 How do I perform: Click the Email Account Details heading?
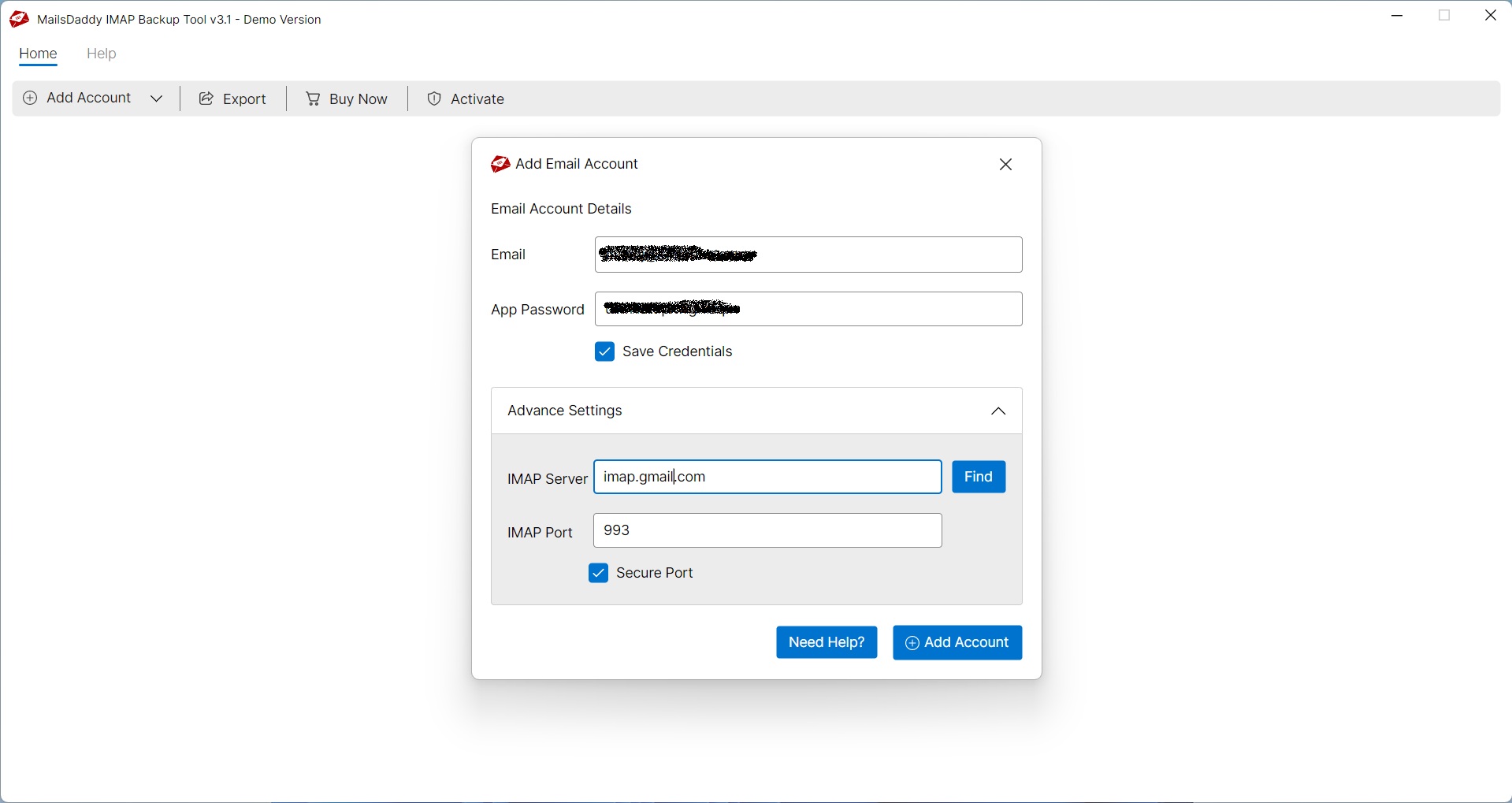[x=561, y=209]
